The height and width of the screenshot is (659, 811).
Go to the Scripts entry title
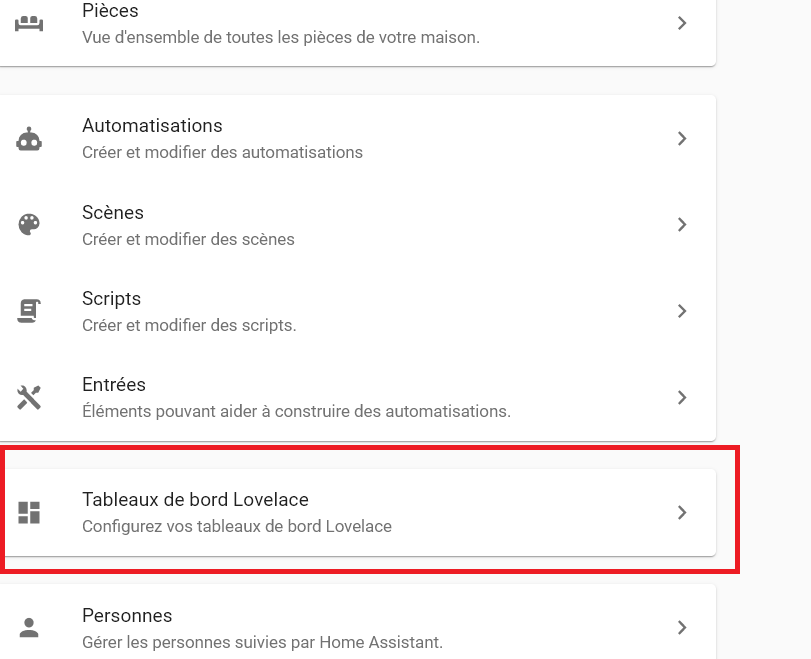click(111, 299)
